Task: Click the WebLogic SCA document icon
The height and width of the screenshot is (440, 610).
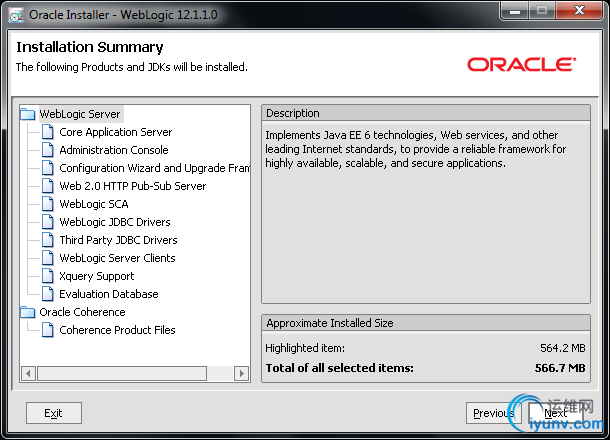Action: click(48, 204)
